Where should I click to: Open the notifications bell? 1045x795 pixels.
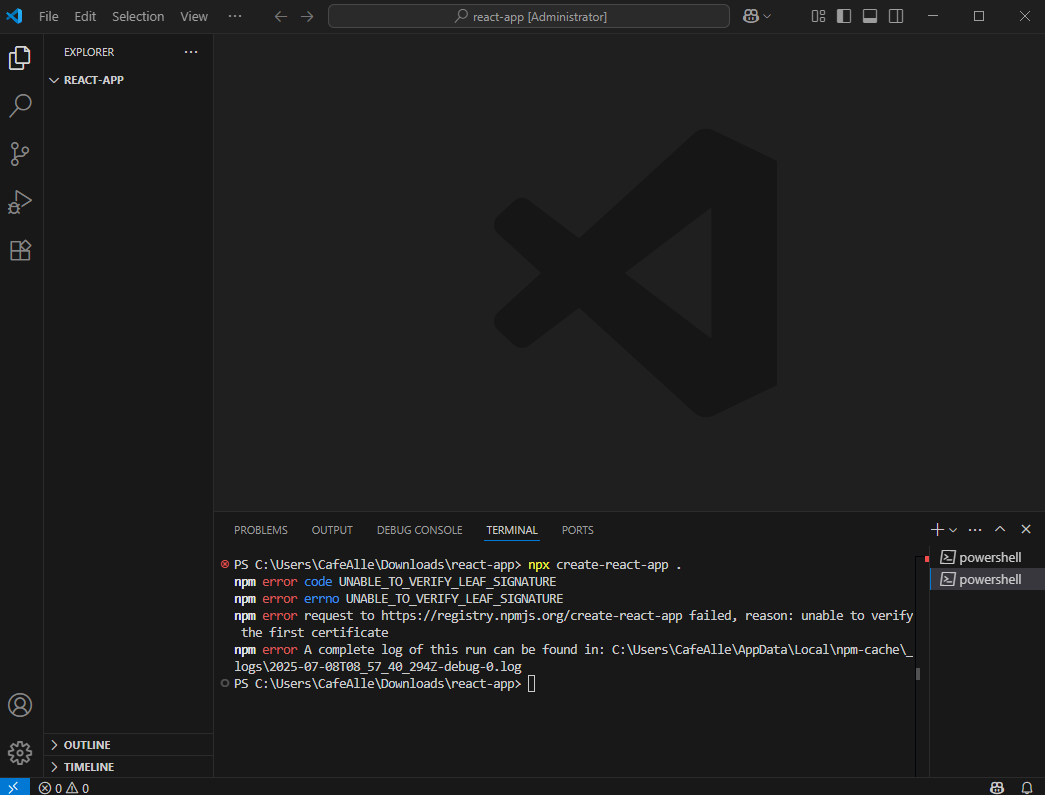point(1026,788)
